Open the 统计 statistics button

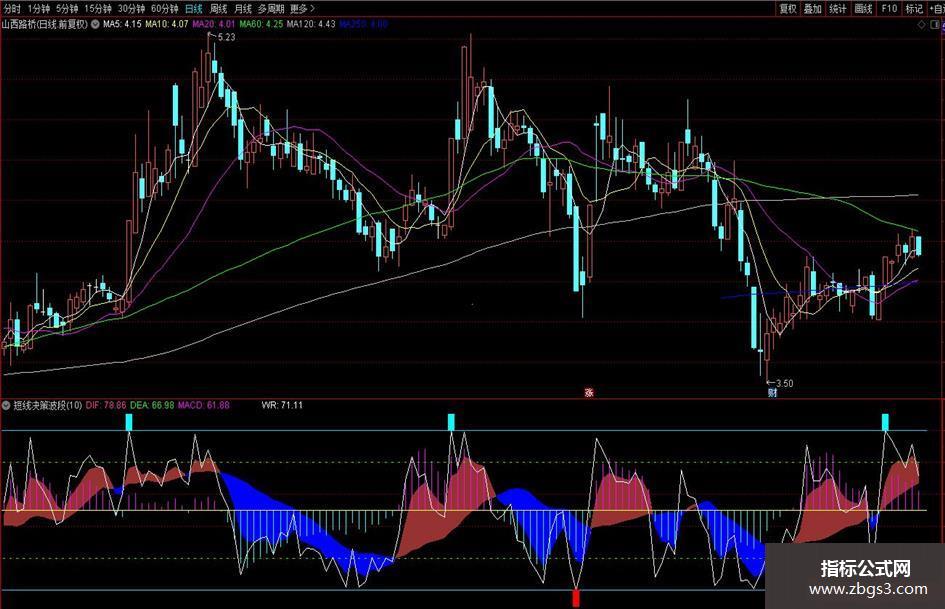838,8
